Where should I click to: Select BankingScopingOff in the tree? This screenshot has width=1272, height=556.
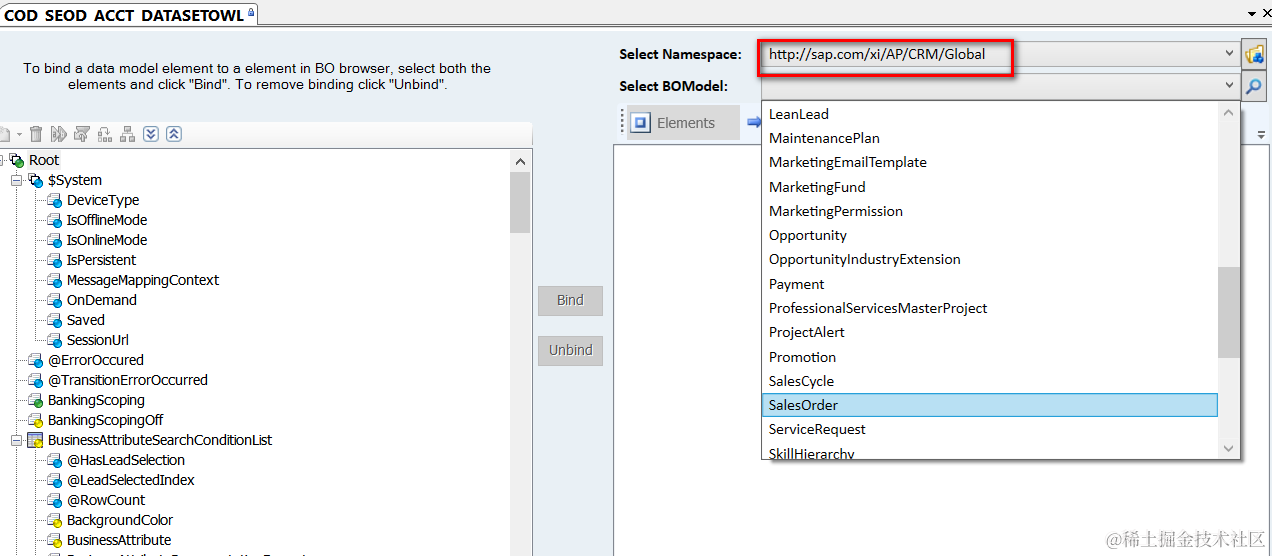click(105, 420)
